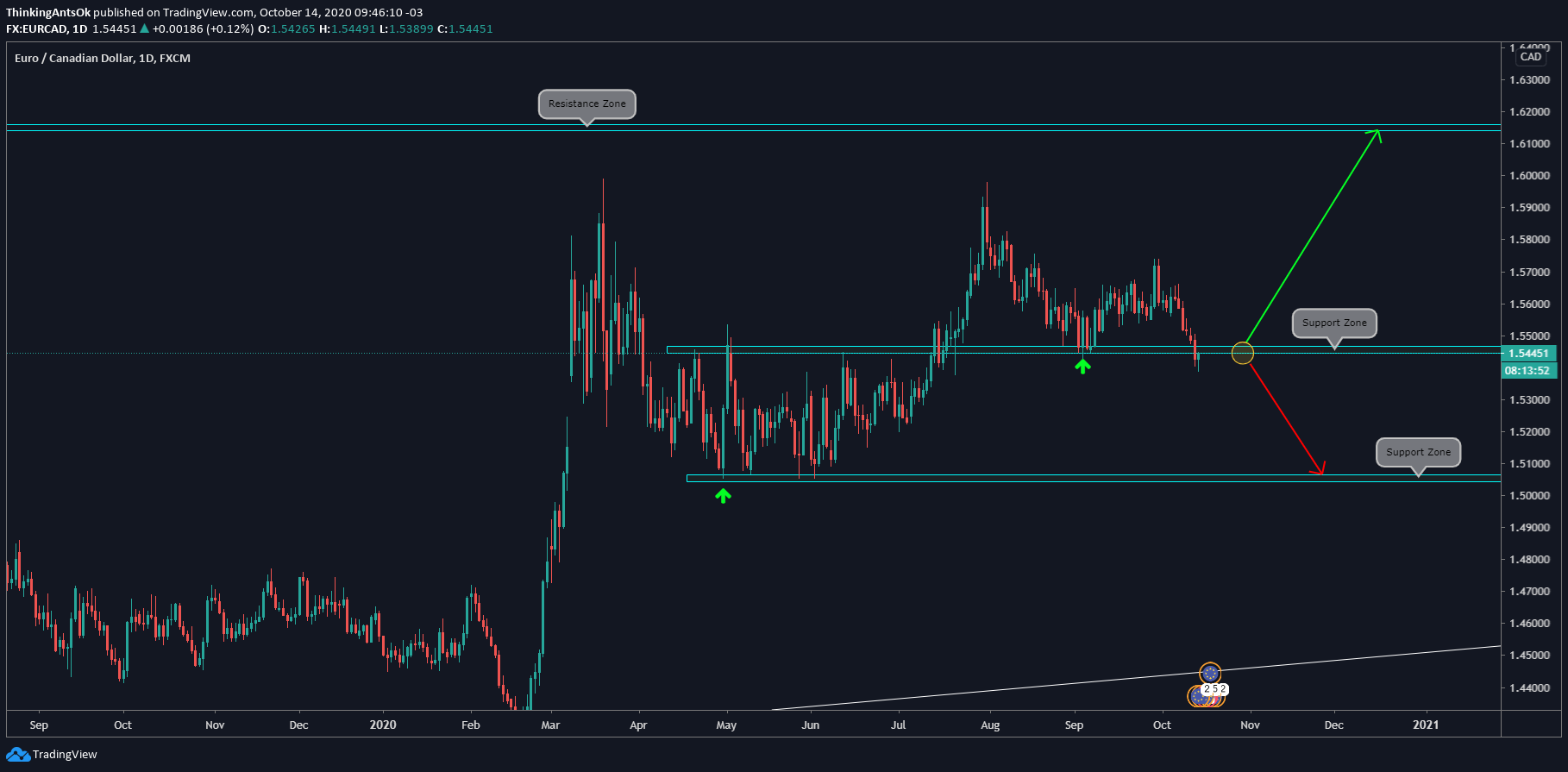Click the 2021 label on time axis
Viewport: 1568px width, 772px height.
coord(1426,725)
